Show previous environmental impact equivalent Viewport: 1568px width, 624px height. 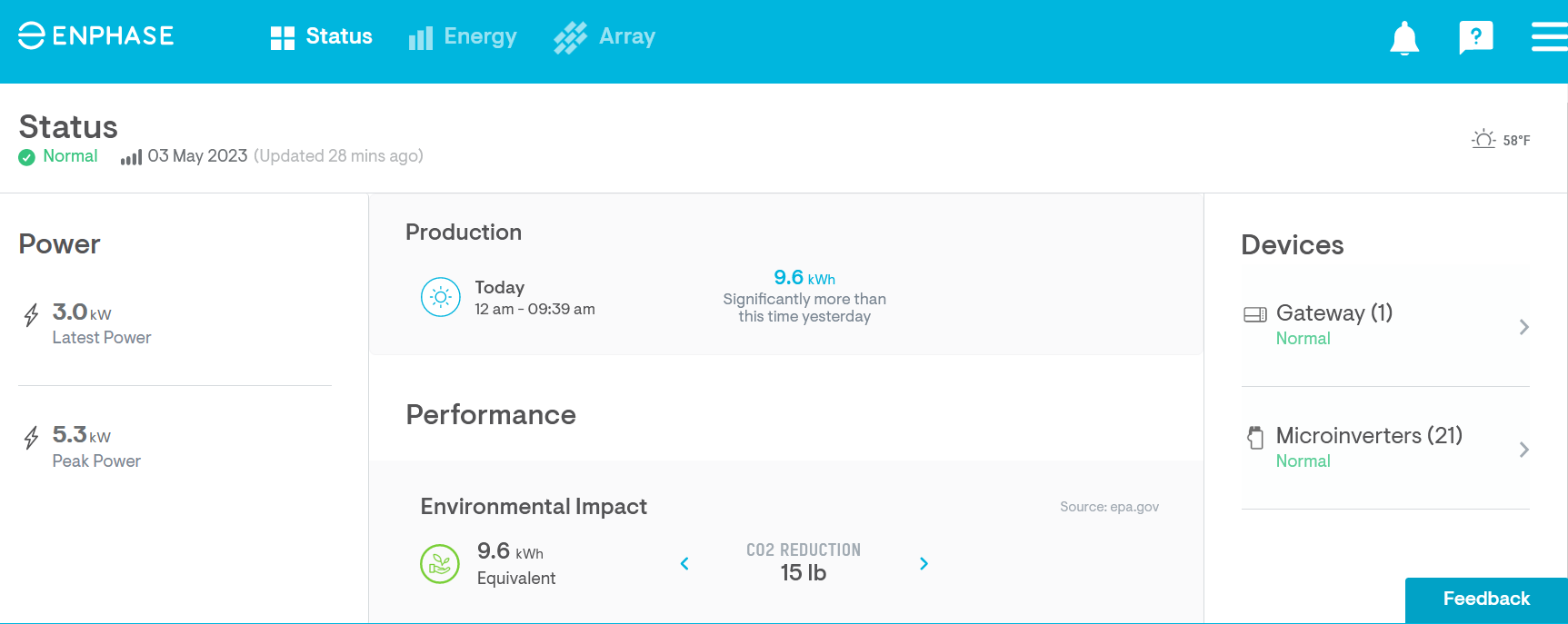(684, 564)
